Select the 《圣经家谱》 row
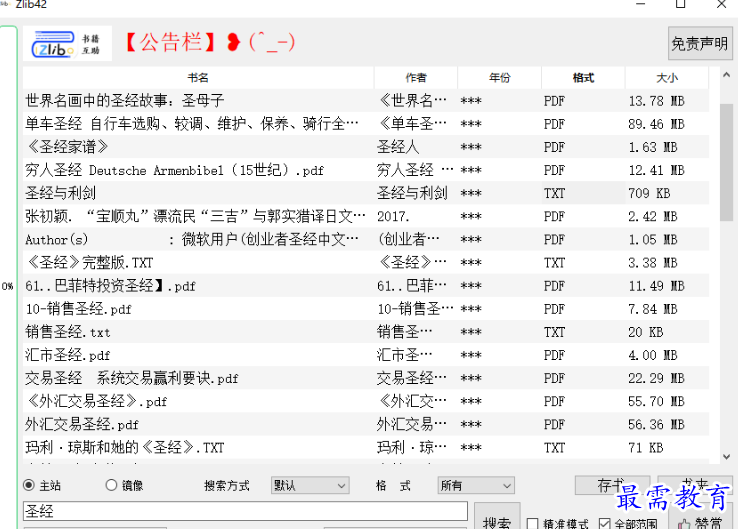Screen dimensions: 738x529 (366, 147)
